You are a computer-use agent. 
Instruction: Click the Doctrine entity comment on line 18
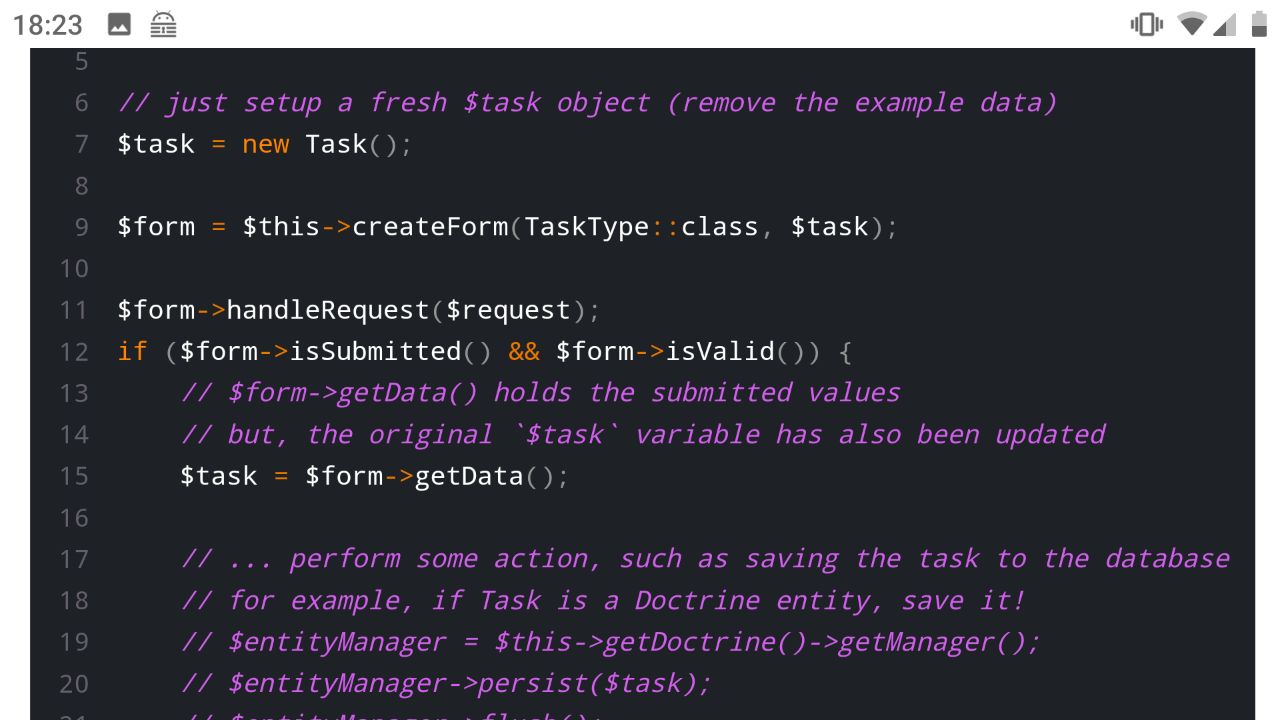[x=603, y=600]
